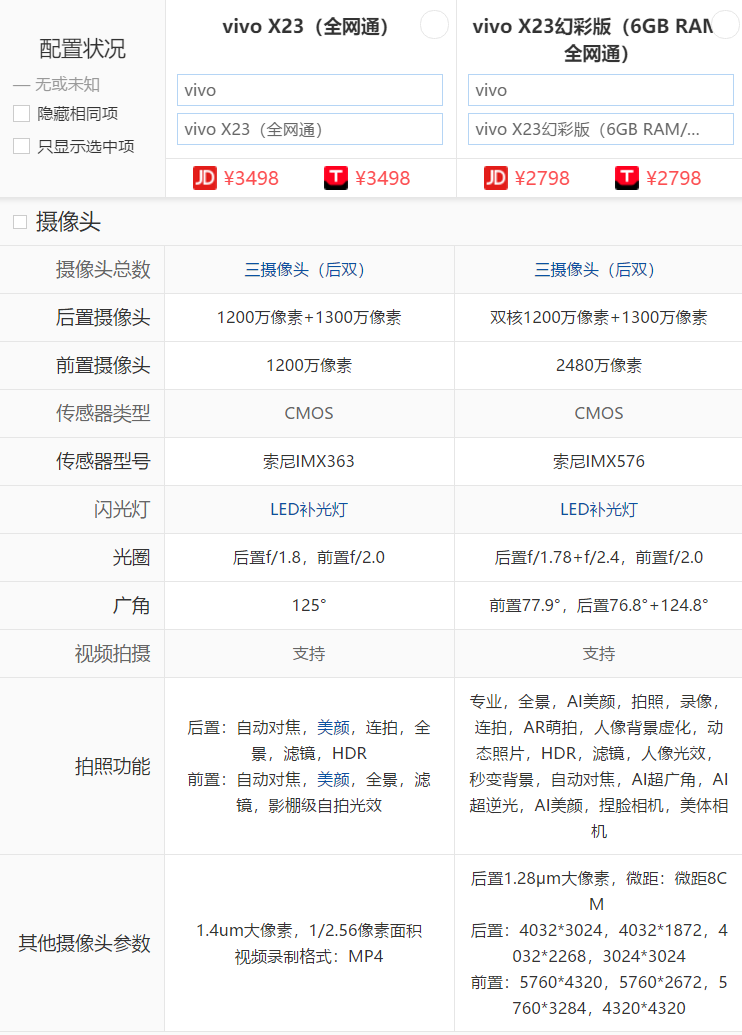
Task: Select the 闪光灯 row label
Action: (x=122, y=510)
